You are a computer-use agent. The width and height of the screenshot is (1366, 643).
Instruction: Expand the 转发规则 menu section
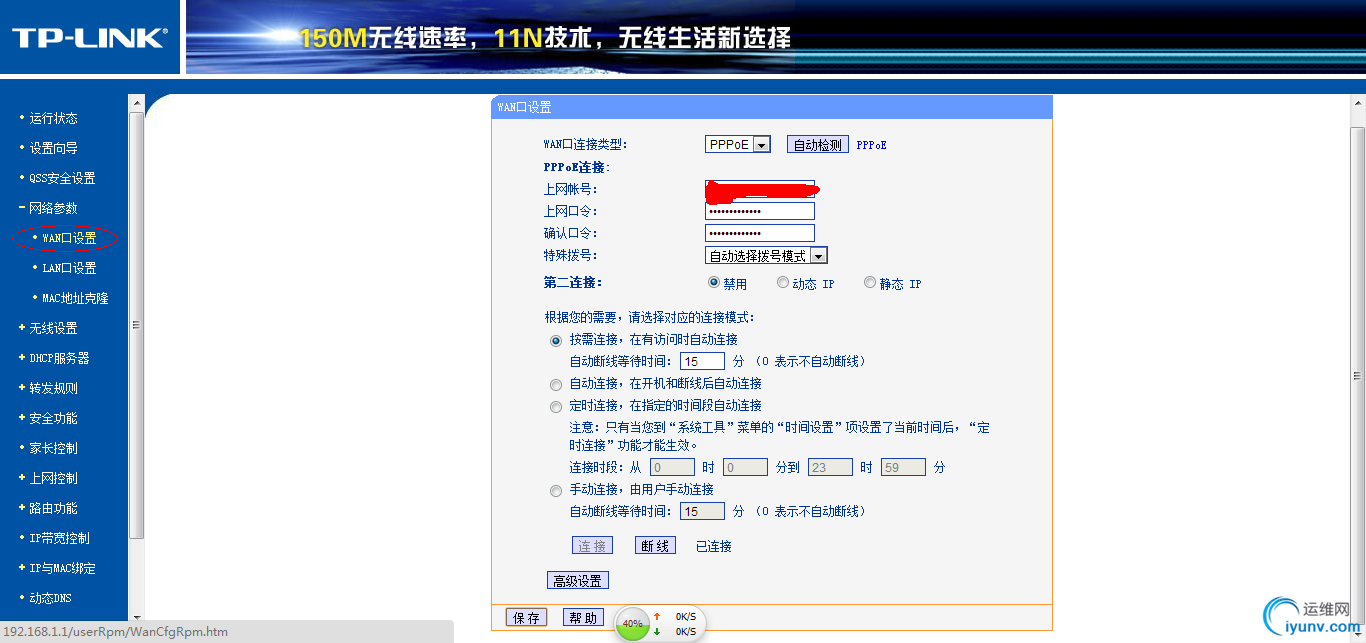click(x=52, y=388)
